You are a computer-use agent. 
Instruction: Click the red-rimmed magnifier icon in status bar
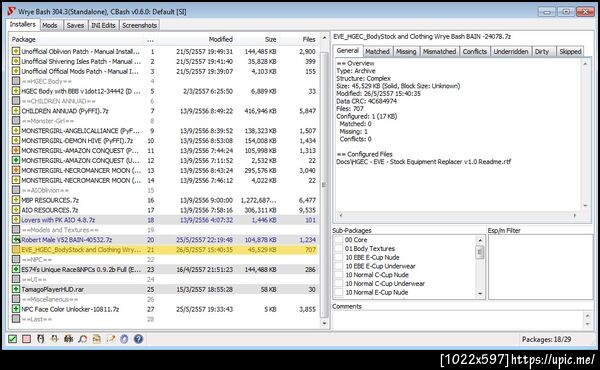(x=83, y=339)
